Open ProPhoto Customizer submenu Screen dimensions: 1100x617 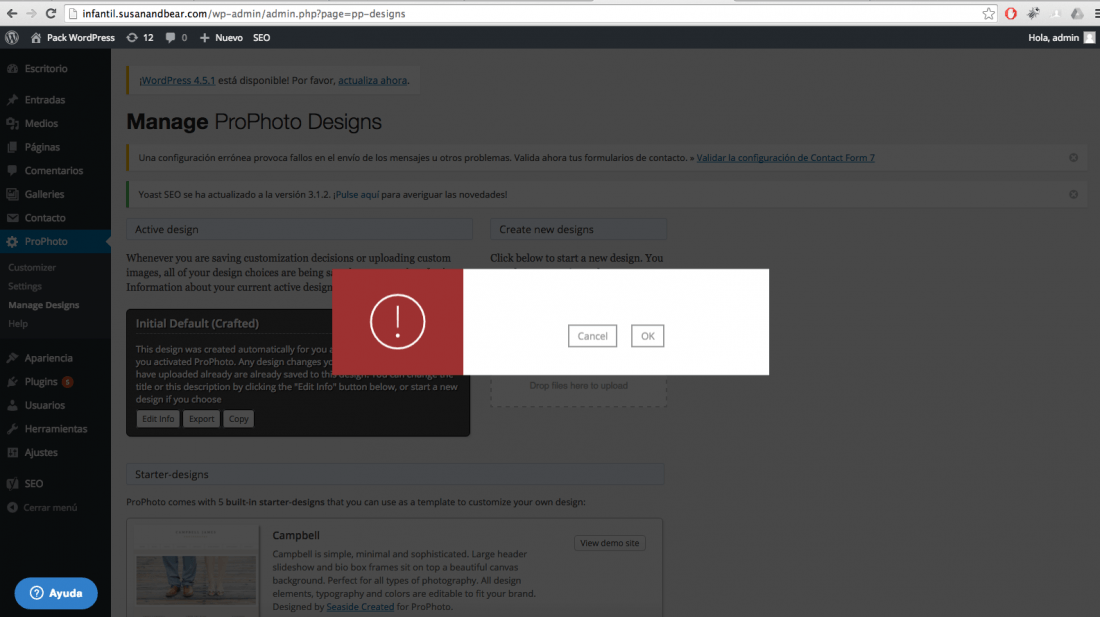point(32,268)
